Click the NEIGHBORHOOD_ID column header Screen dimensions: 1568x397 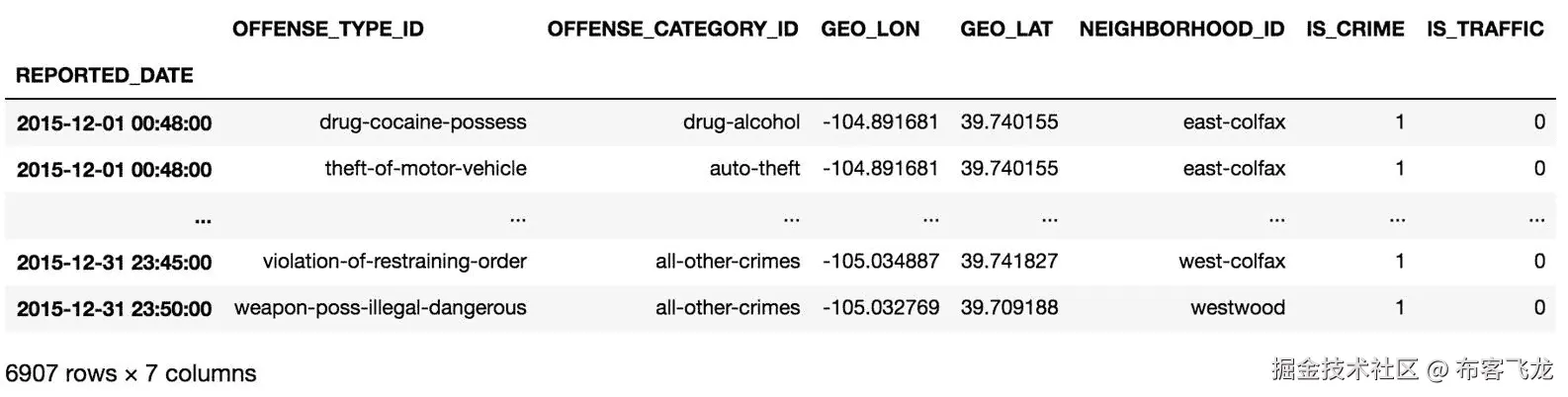[x=1181, y=30]
